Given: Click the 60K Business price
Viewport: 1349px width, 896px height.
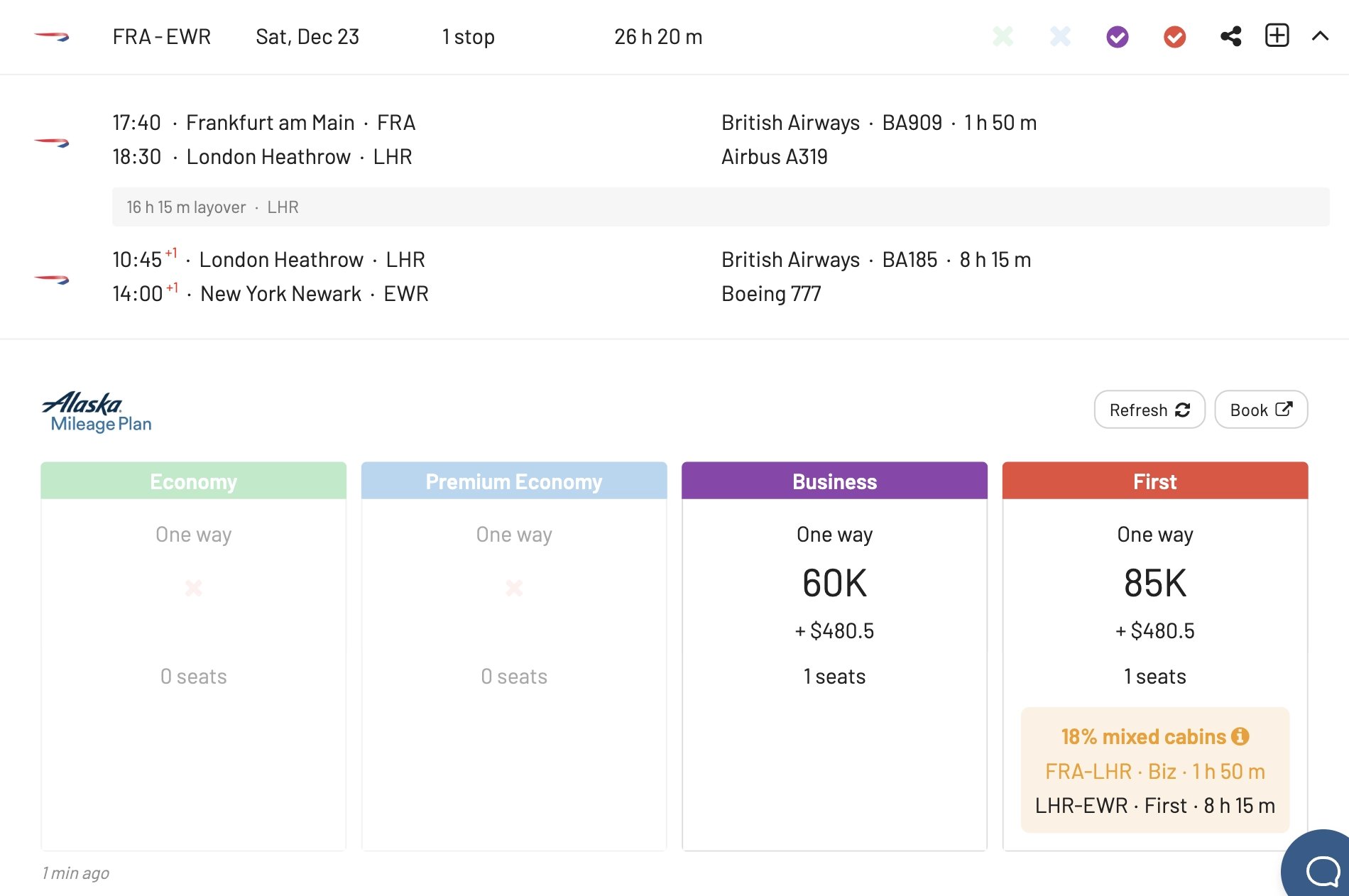Looking at the screenshot, I should [834, 583].
